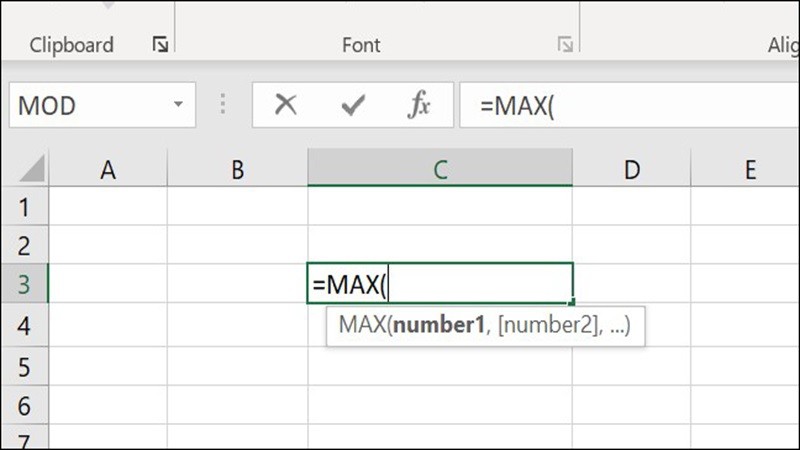This screenshot has width=800, height=450.
Task: Click the MAX function name in tooltip
Action: pyautogui.click(x=362, y=325)
